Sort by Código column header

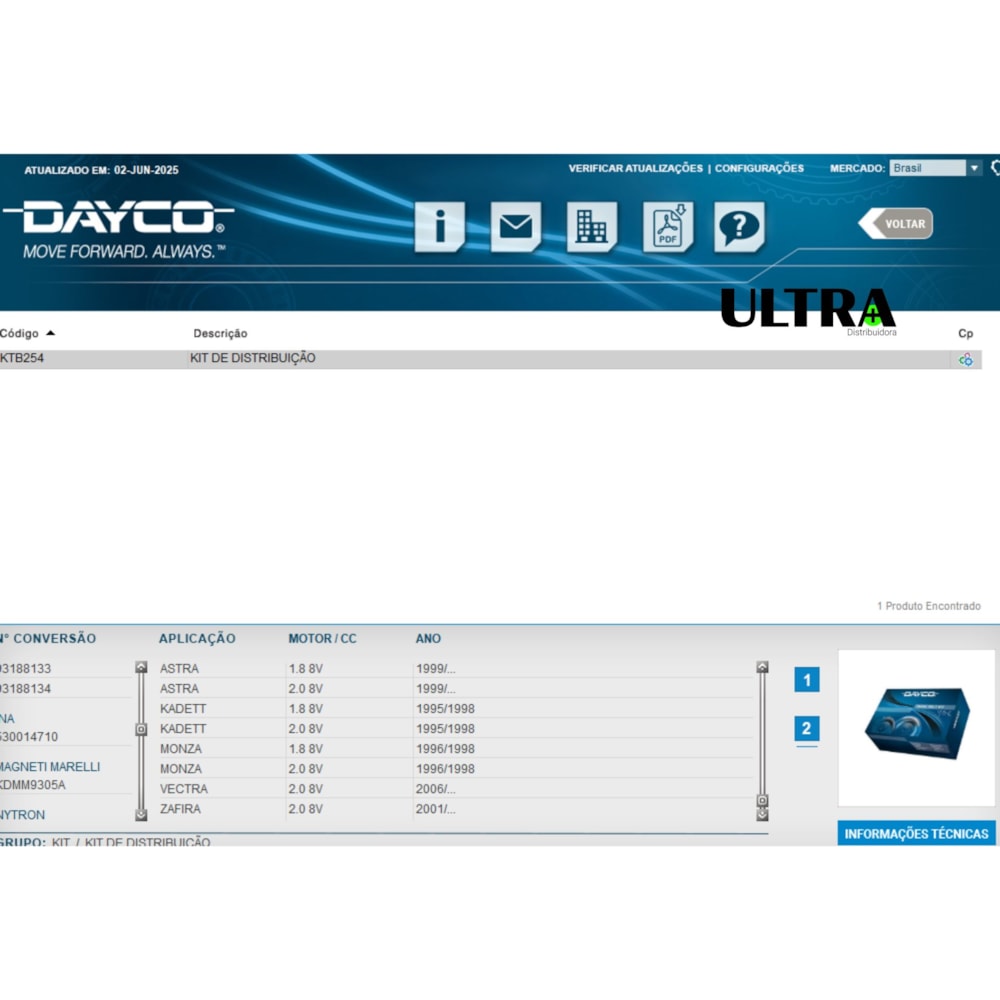(27, 334)
